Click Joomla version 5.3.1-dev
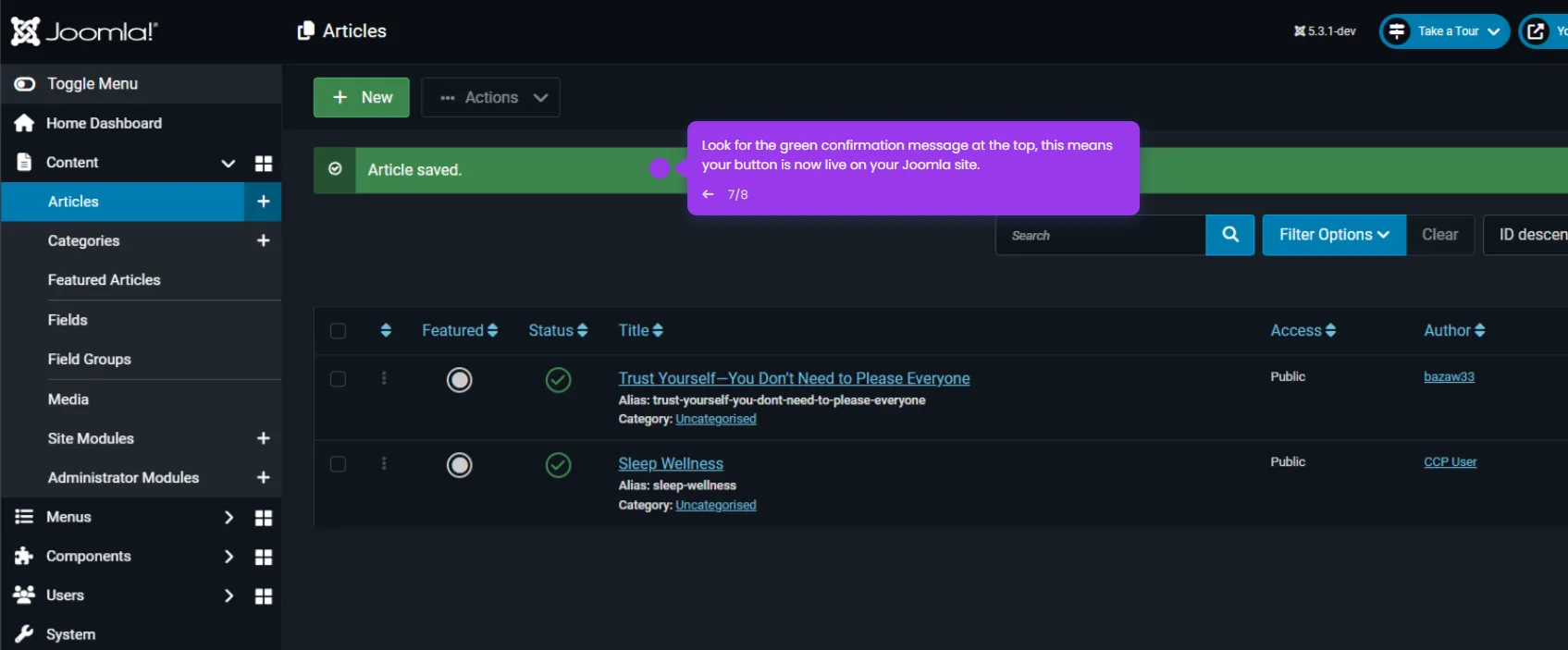The width and height of the screenshot is (1568, 650). [1325, 31]
